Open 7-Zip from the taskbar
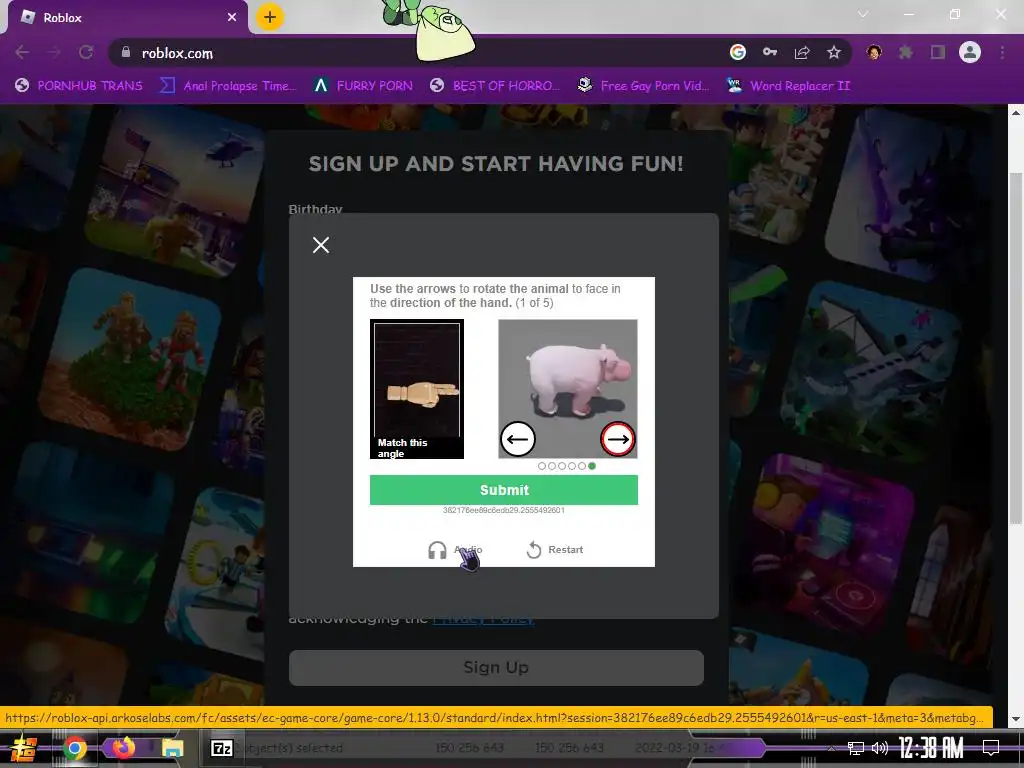This screenshot has width=1024, height=768. (221, 748)
